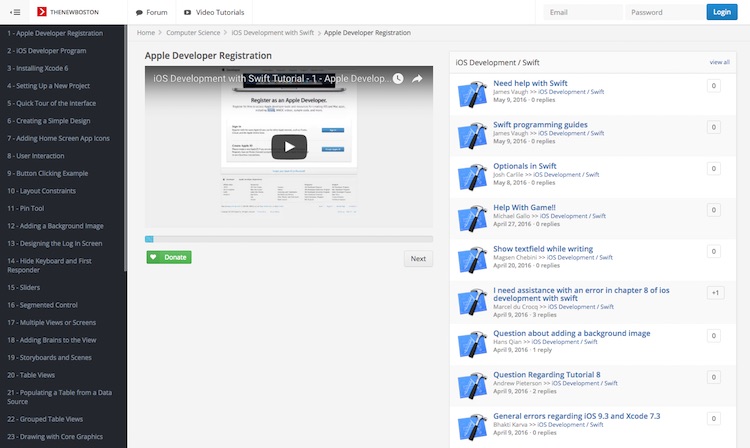The height and width of the screenshot is (448, 750).
Task: Click the Watch Later clock icon on video
Action: 398,78
